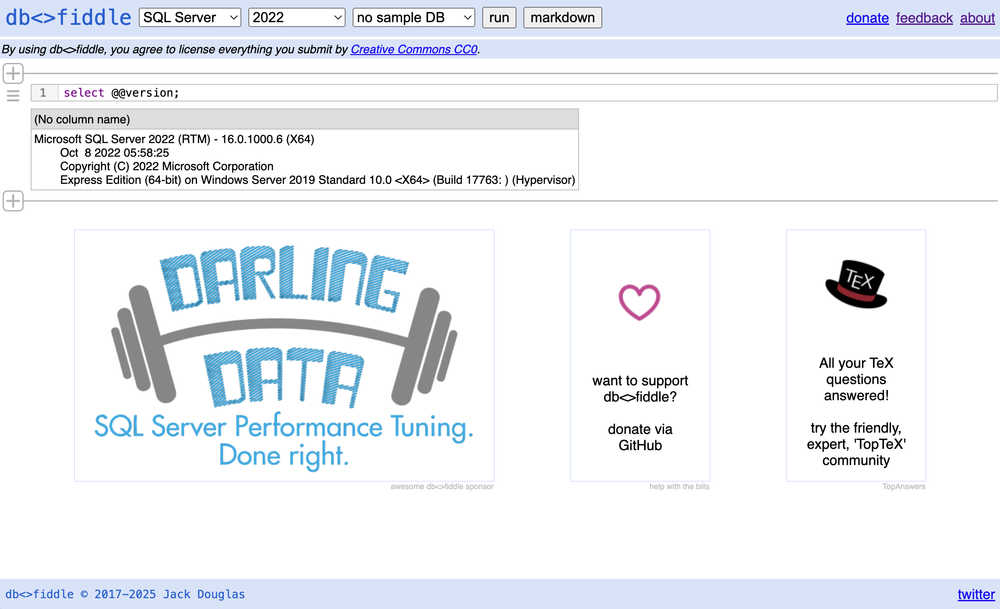The image size is (1000, 609).
Task: Click the footer copyright Jack Douglas text
Action: click(x=125, y=594)
